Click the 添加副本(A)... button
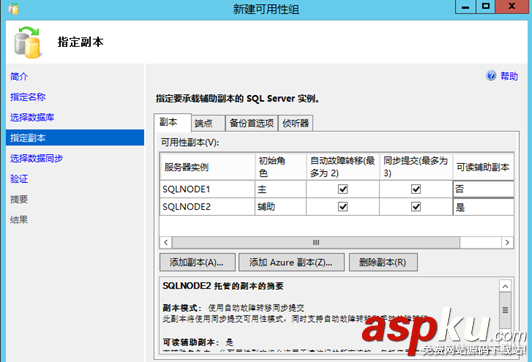 (197, 262)
